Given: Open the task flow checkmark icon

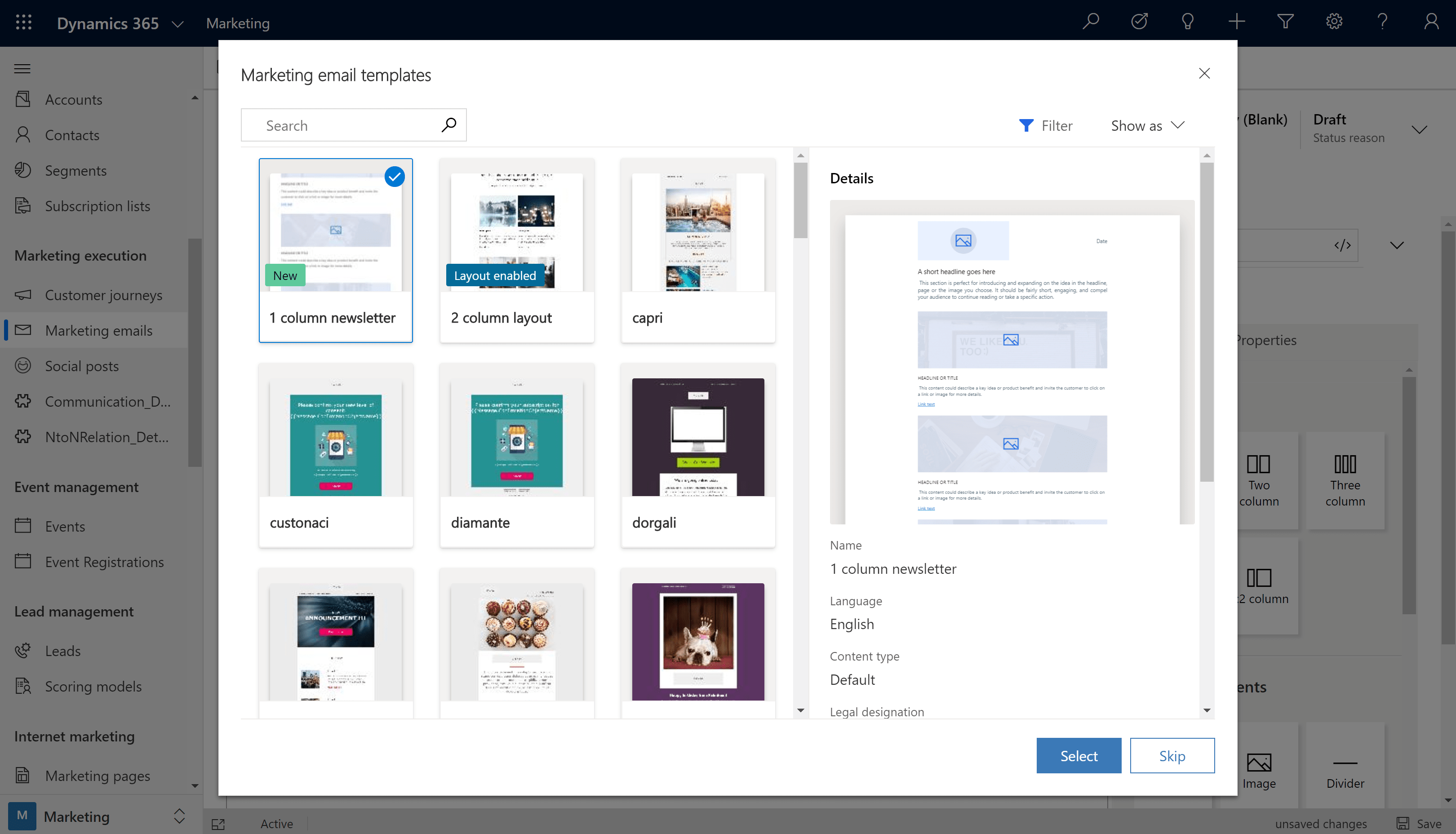Looking at the screenshot, I should 1139,22.
